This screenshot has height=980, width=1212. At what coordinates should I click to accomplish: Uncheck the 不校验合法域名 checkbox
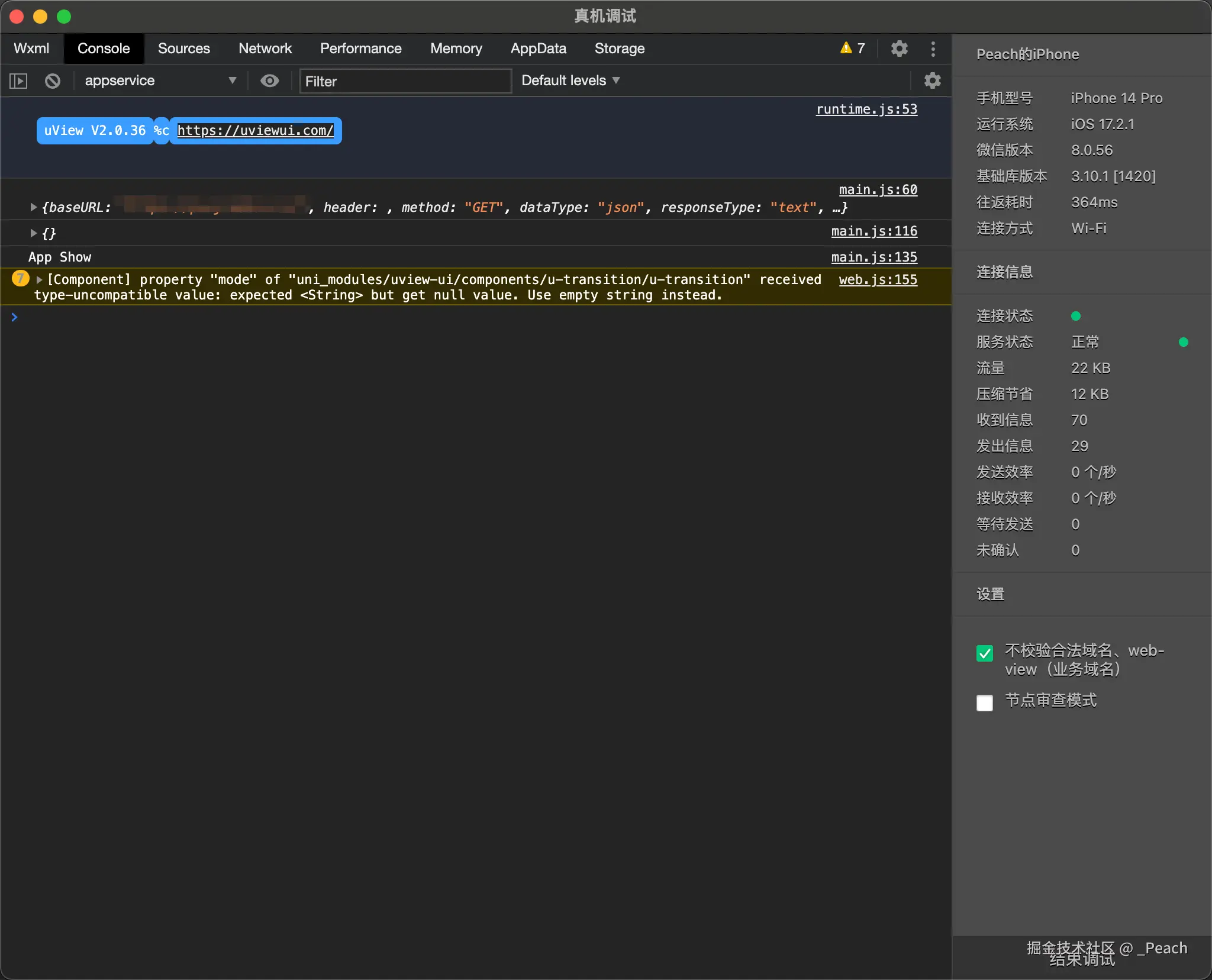[985, 653]
